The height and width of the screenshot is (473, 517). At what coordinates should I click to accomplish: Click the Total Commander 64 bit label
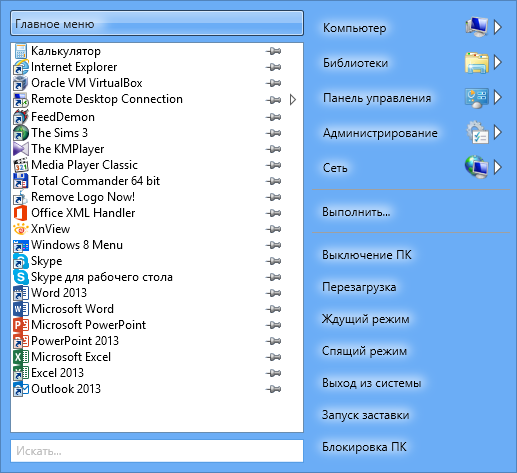click(x=95, y=181)
